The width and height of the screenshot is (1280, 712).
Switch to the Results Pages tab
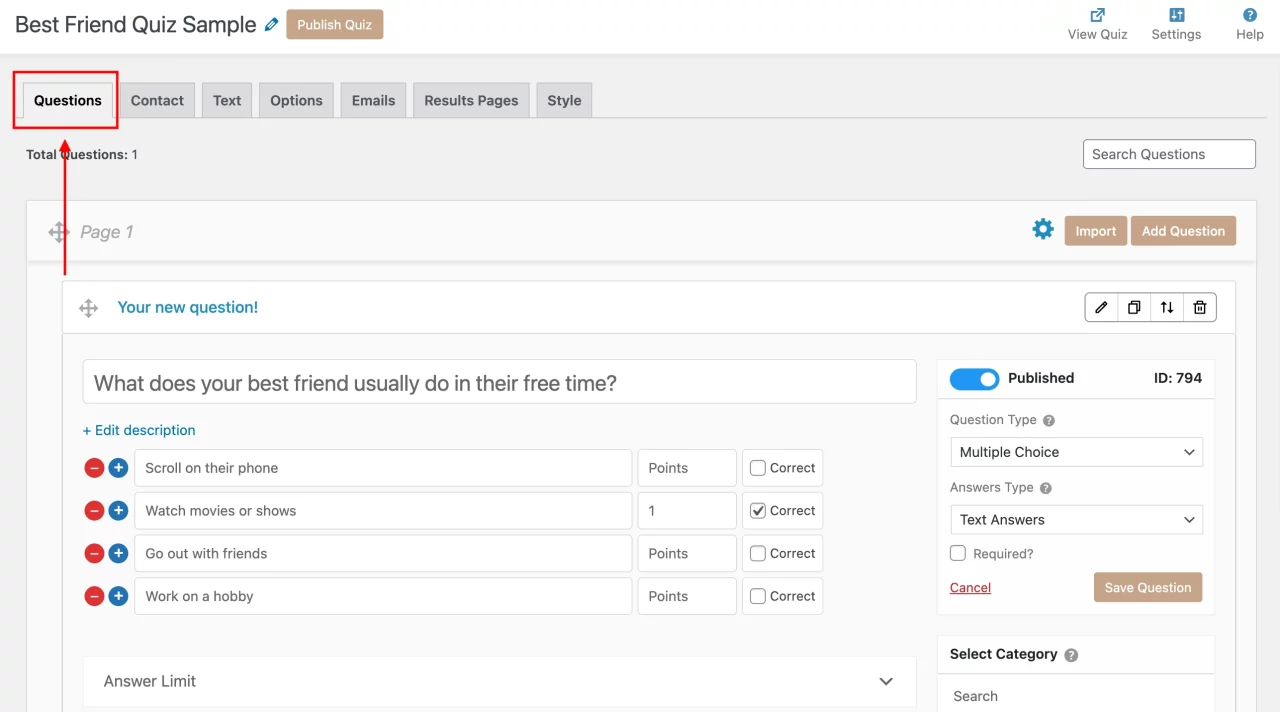click(x=470, y=100)
